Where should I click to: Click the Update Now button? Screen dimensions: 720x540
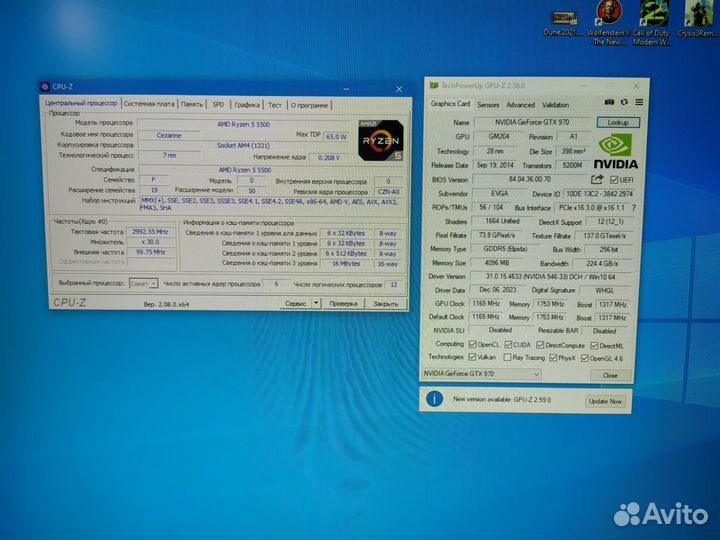[x=605, y=401]
